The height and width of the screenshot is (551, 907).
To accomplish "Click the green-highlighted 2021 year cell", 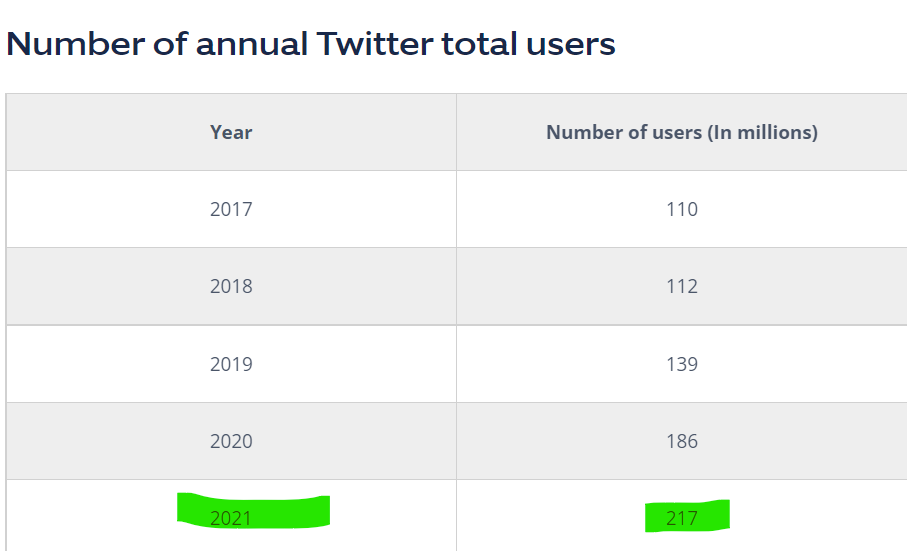I will pyautogui.click(x=231, y=518).
